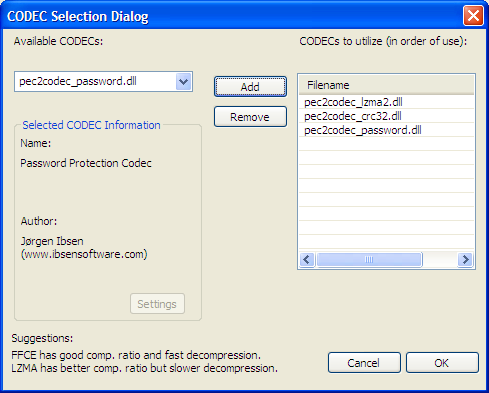
Task: Close the CODEC Selection Dialog window
Action: point(473,15)
